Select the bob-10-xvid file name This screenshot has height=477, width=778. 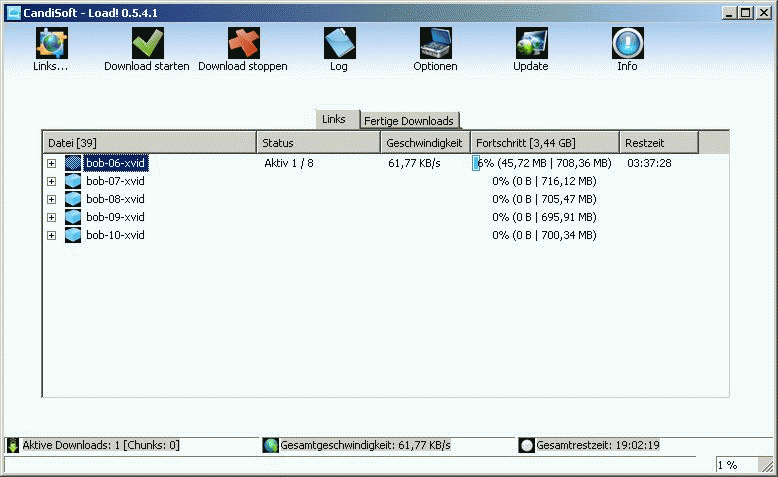tap(116, 235)
